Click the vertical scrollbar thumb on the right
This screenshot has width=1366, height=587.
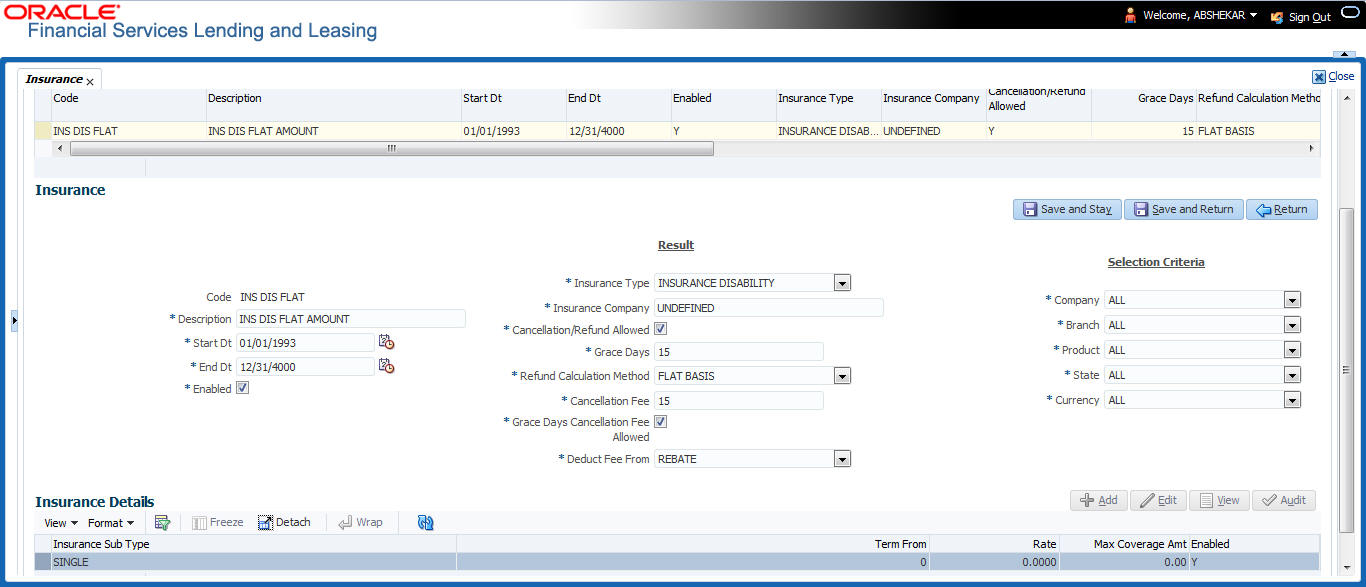click(x=1346, y=369)
